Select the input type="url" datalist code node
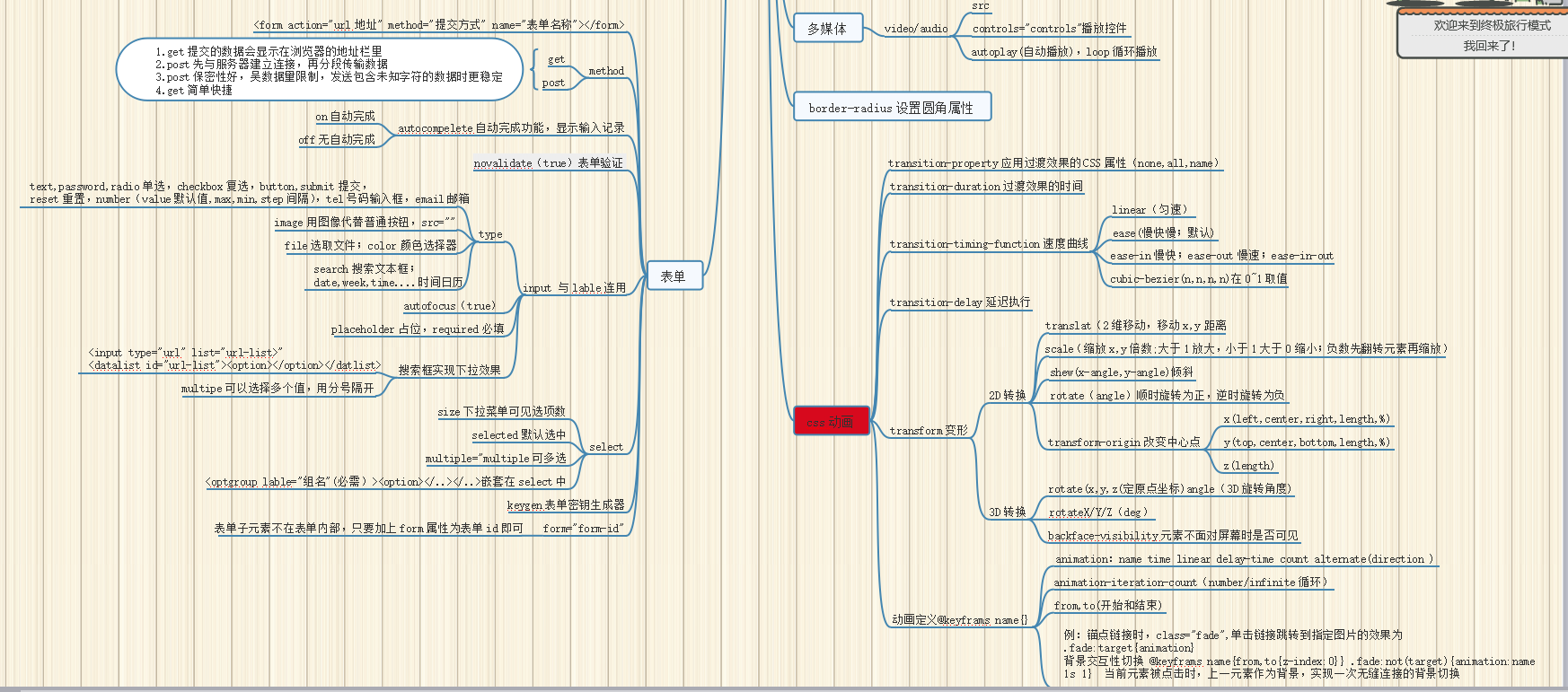This screenshot has height=692, width=1568. (x=234, y=359)
